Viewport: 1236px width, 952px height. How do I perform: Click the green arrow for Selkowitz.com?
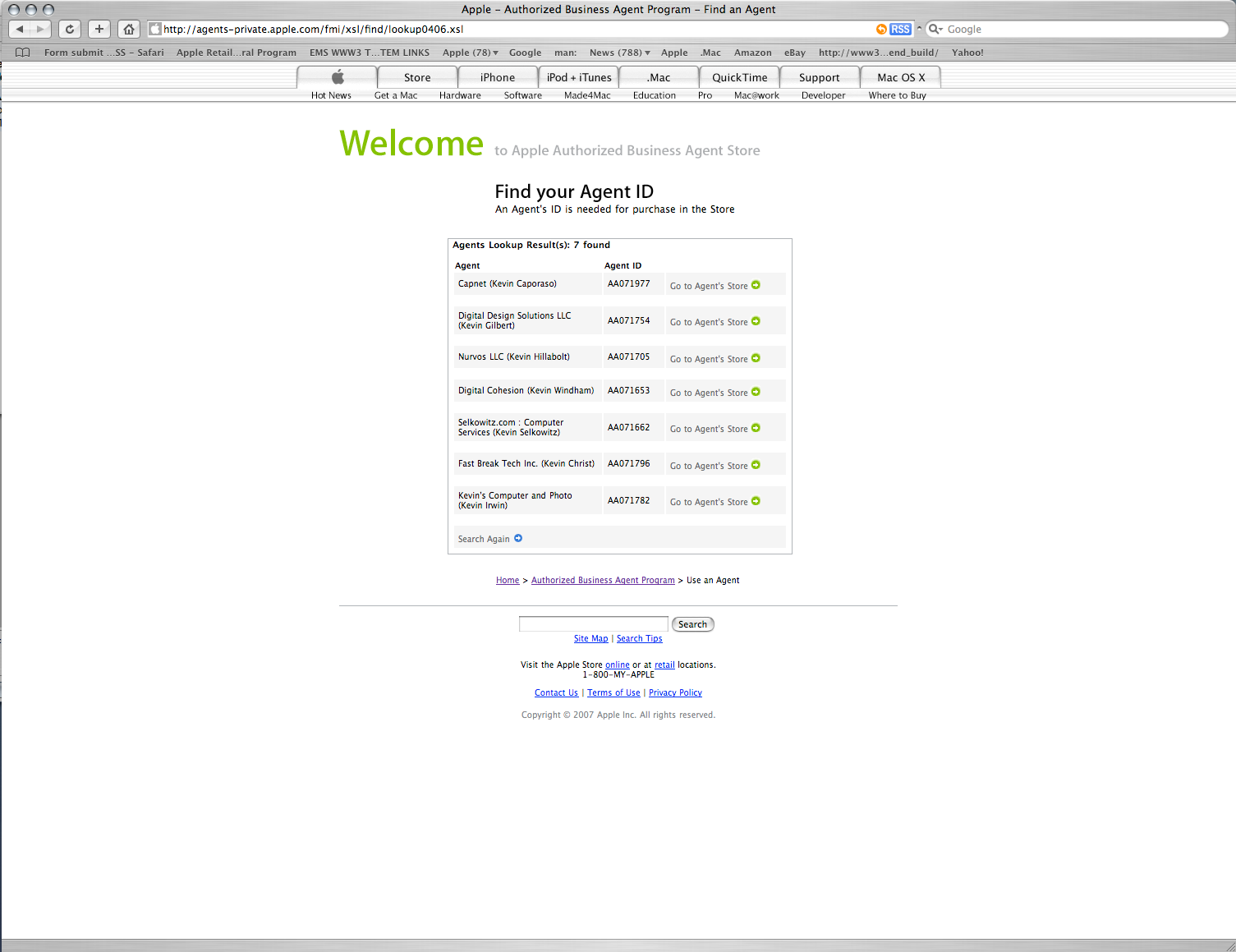pos(756,428)
